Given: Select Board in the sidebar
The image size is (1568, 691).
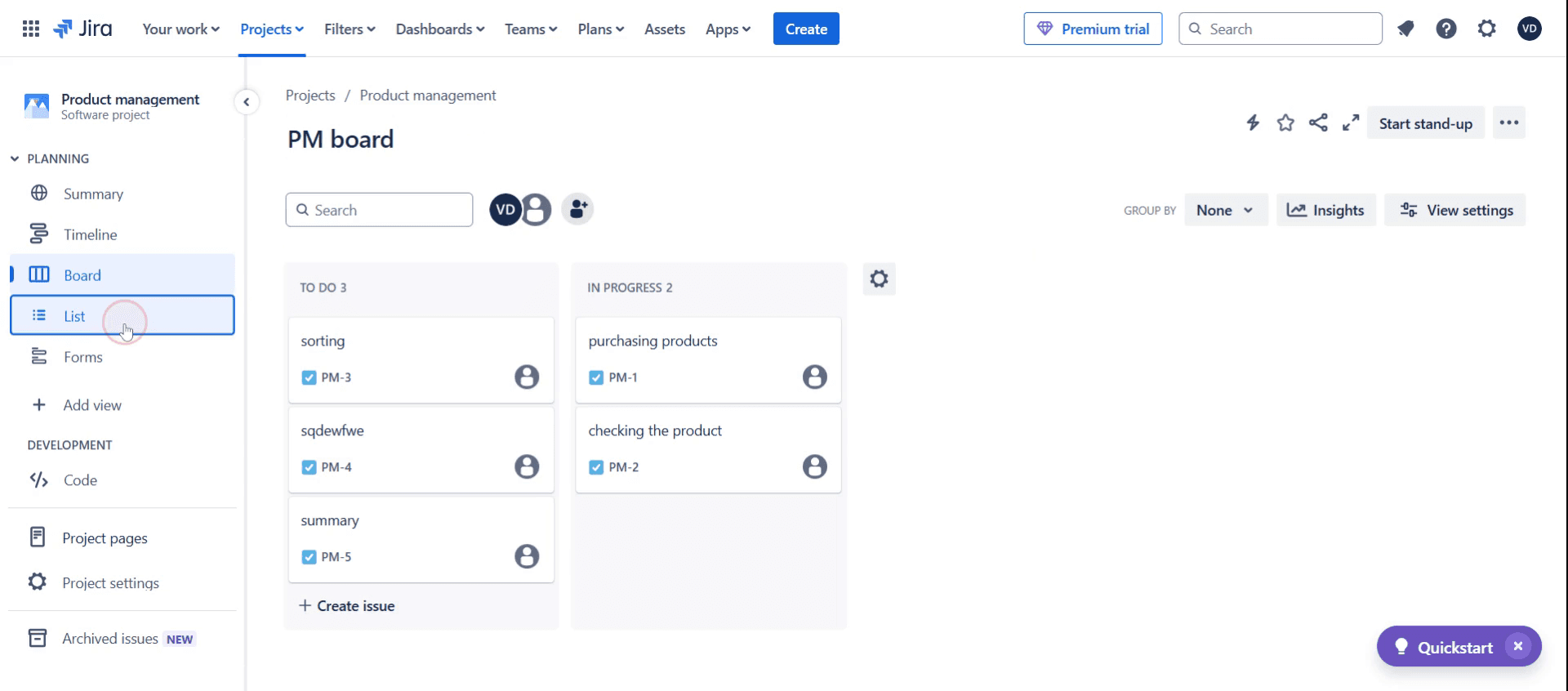Looking at the screenshot, I should click(x=122, y=275).
